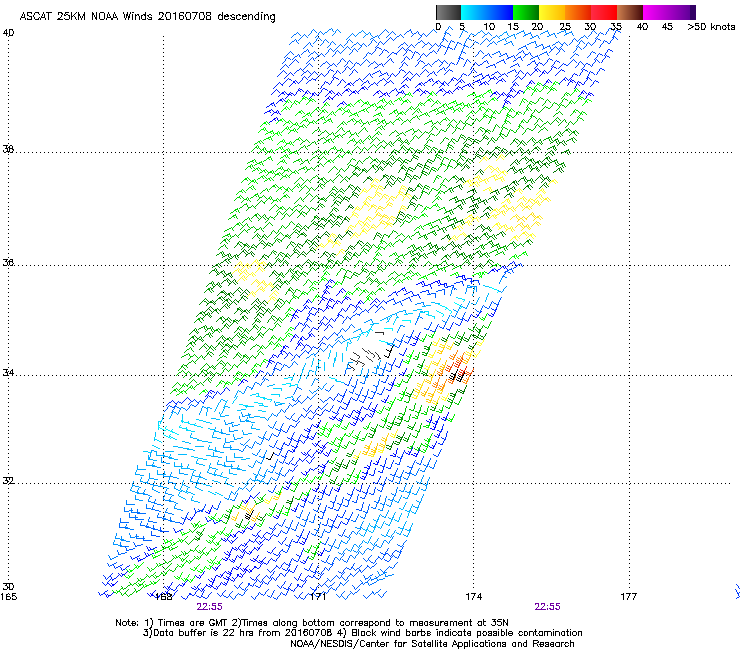Image resolution: width=740 pixels, height=650 pixels.
Task: Click the magenta 40-45 knots legend swatch
Action: pyautogui.click(x=656, y=12)
